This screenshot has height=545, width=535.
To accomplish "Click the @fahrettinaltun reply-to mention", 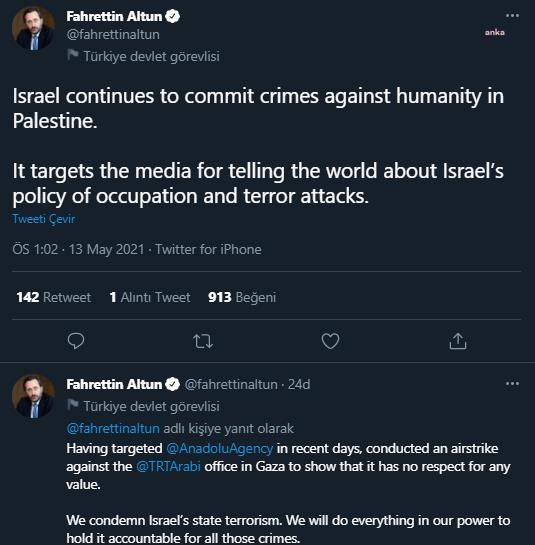I will click(113, 429).
